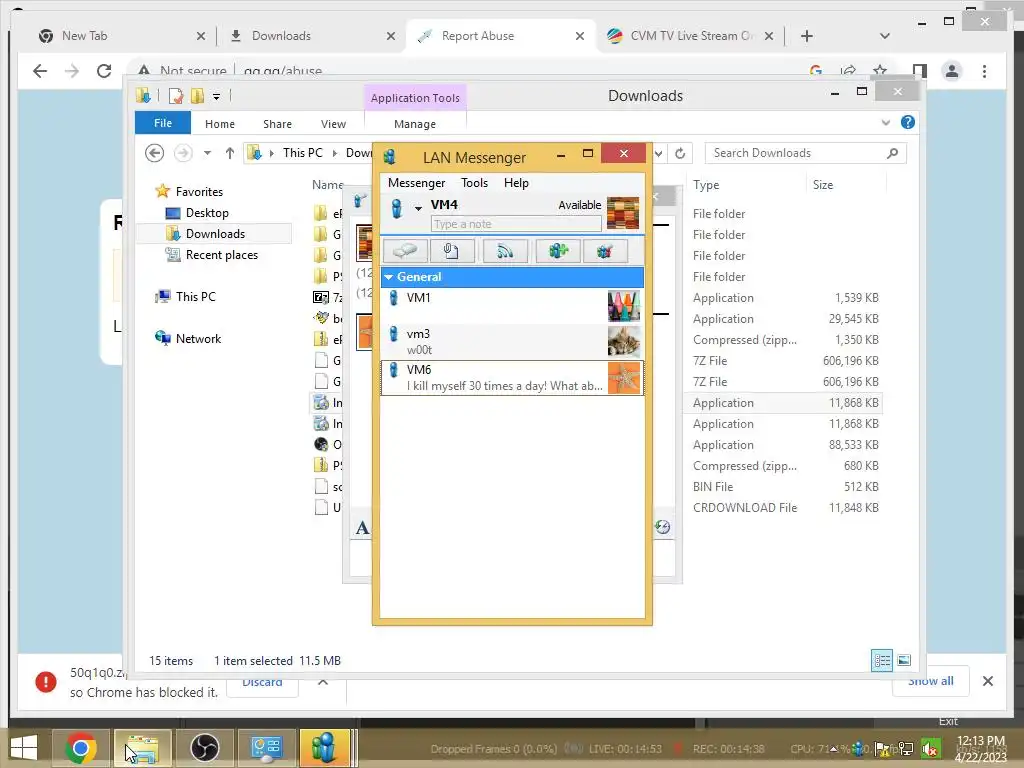
Task: Click VM4's own avatar picture
Action: 622,214
